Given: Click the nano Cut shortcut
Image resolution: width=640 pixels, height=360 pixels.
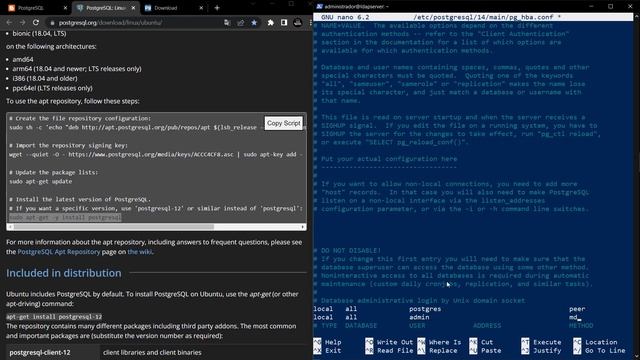Looking at the screenshot, I should (x=482, y=342).
